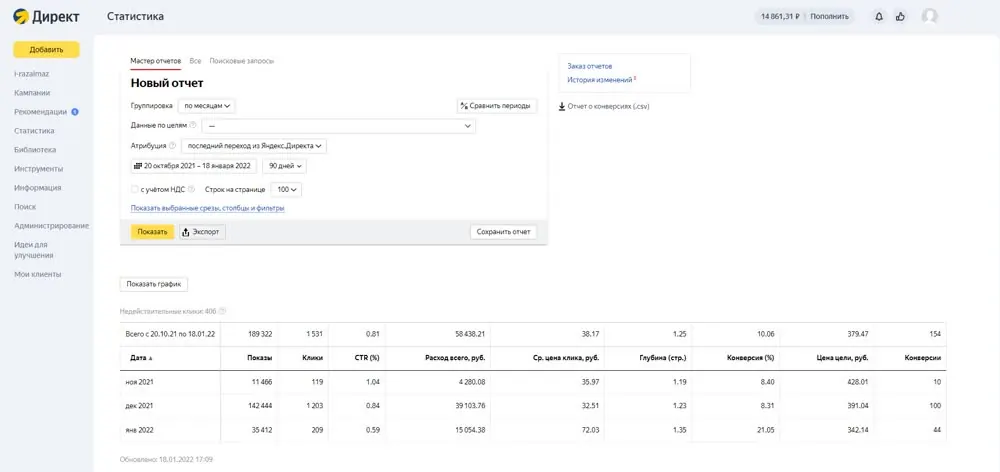The image size is (1000, 472).
Task: Open Поиск in the sidebar
Action: tap(25, 207)
